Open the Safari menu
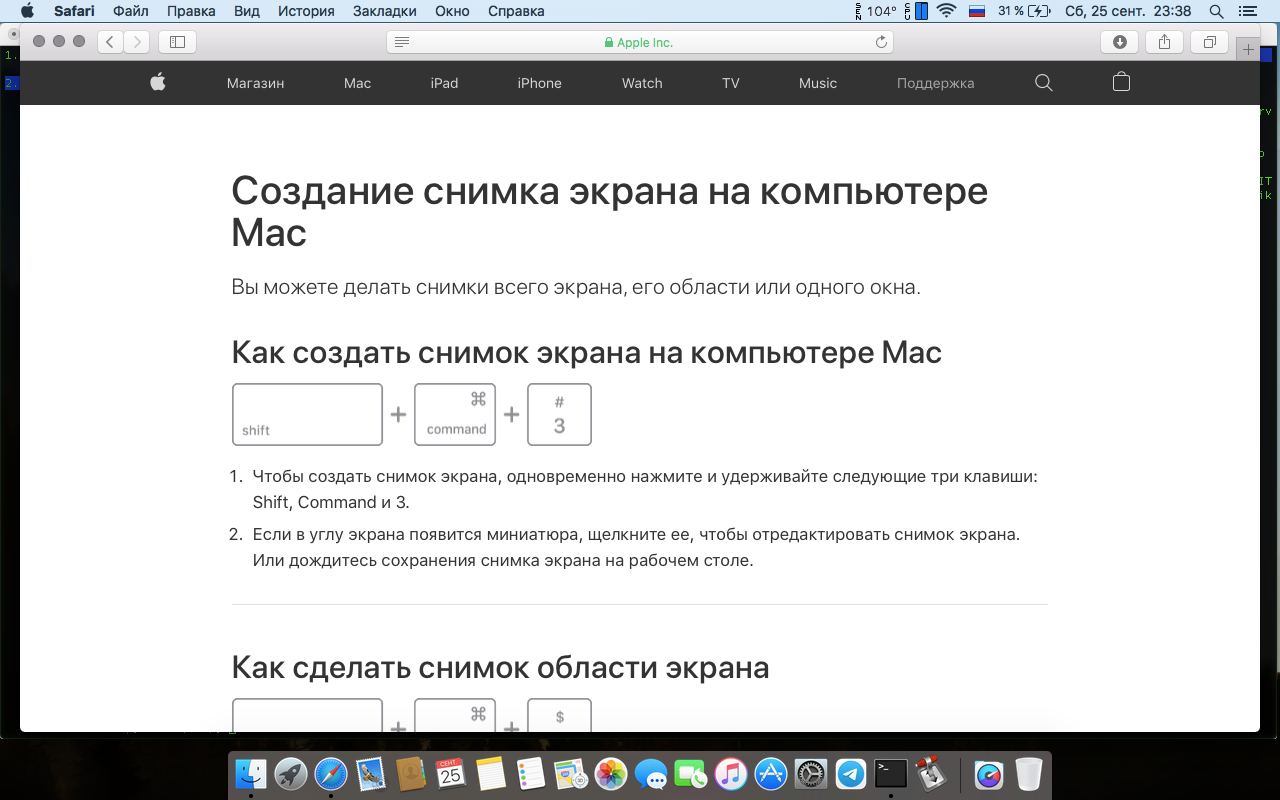 coord(74,11)
